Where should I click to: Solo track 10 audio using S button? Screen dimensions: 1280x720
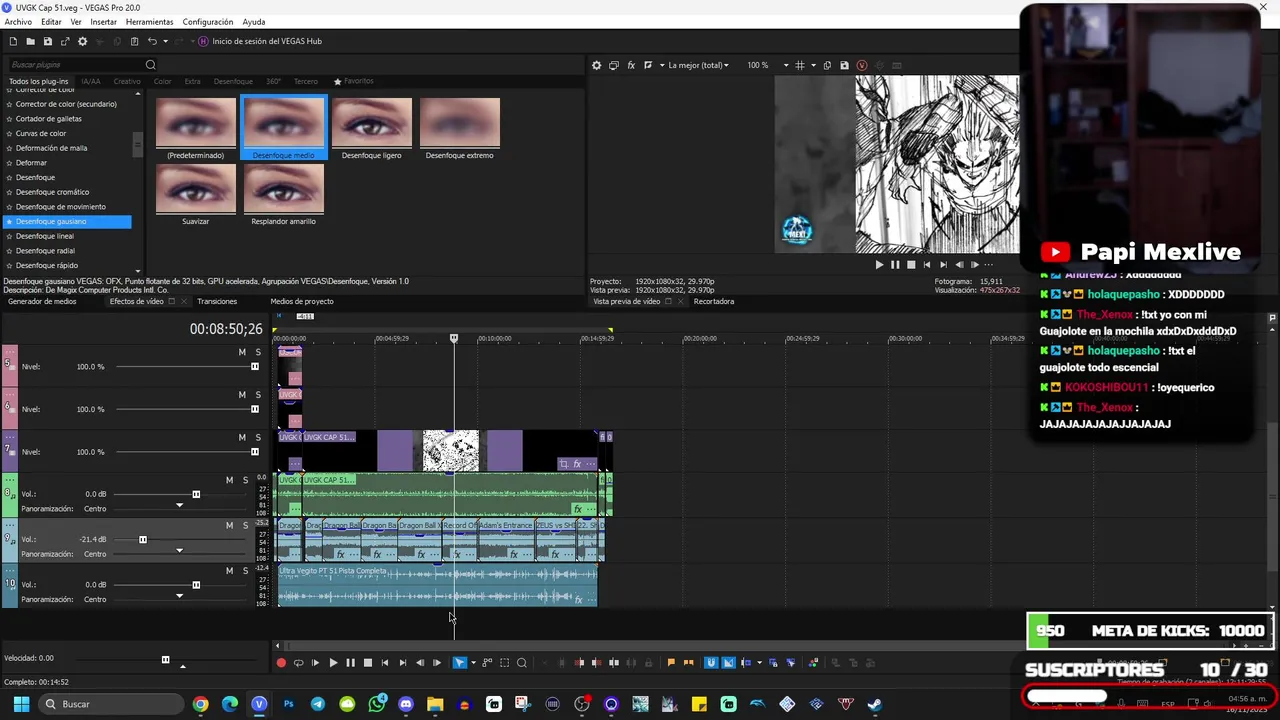pos(245,570)
